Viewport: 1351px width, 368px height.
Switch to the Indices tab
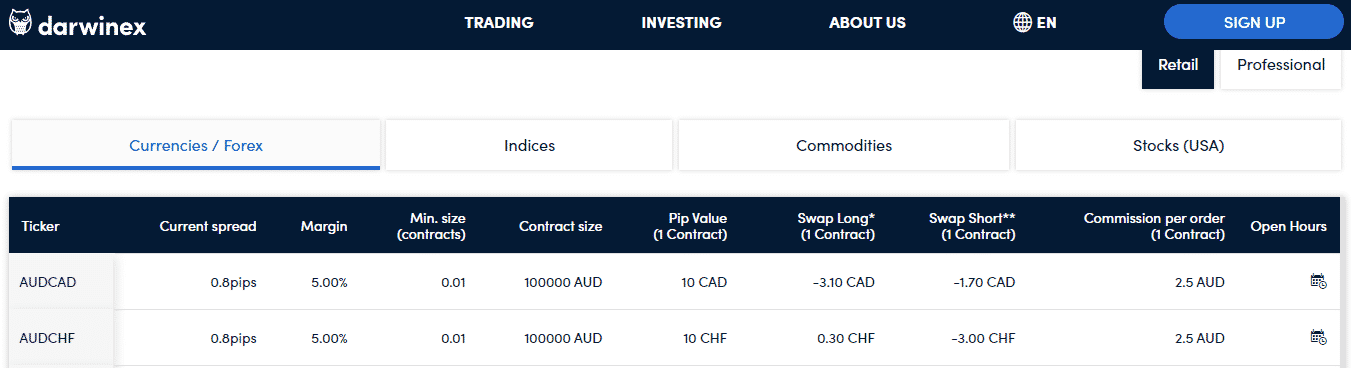(x=529, y=145)
